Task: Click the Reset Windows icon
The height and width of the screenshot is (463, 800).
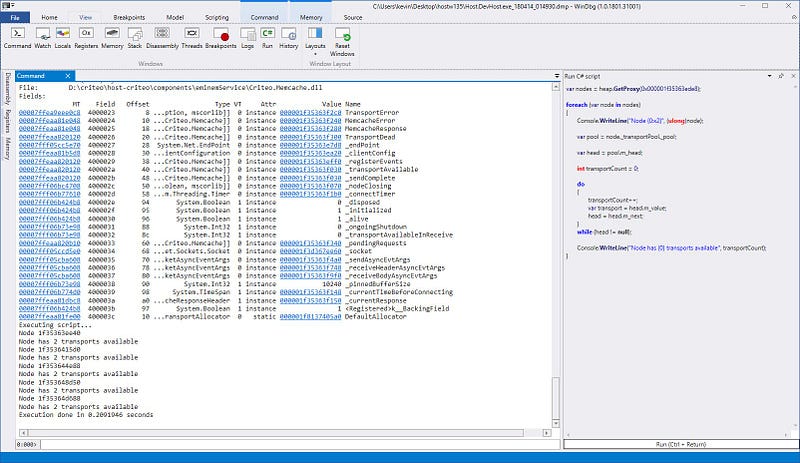Action: coord(342,42)
